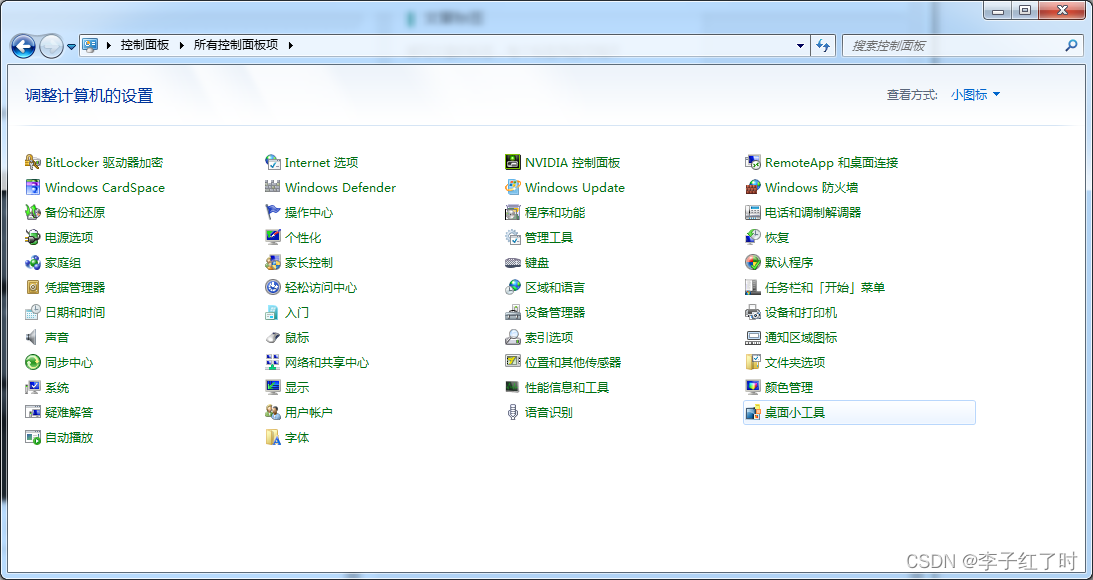The image size is (1093, 580).
Task: Open the 恢复 recovery link
Action: [777, 238]
